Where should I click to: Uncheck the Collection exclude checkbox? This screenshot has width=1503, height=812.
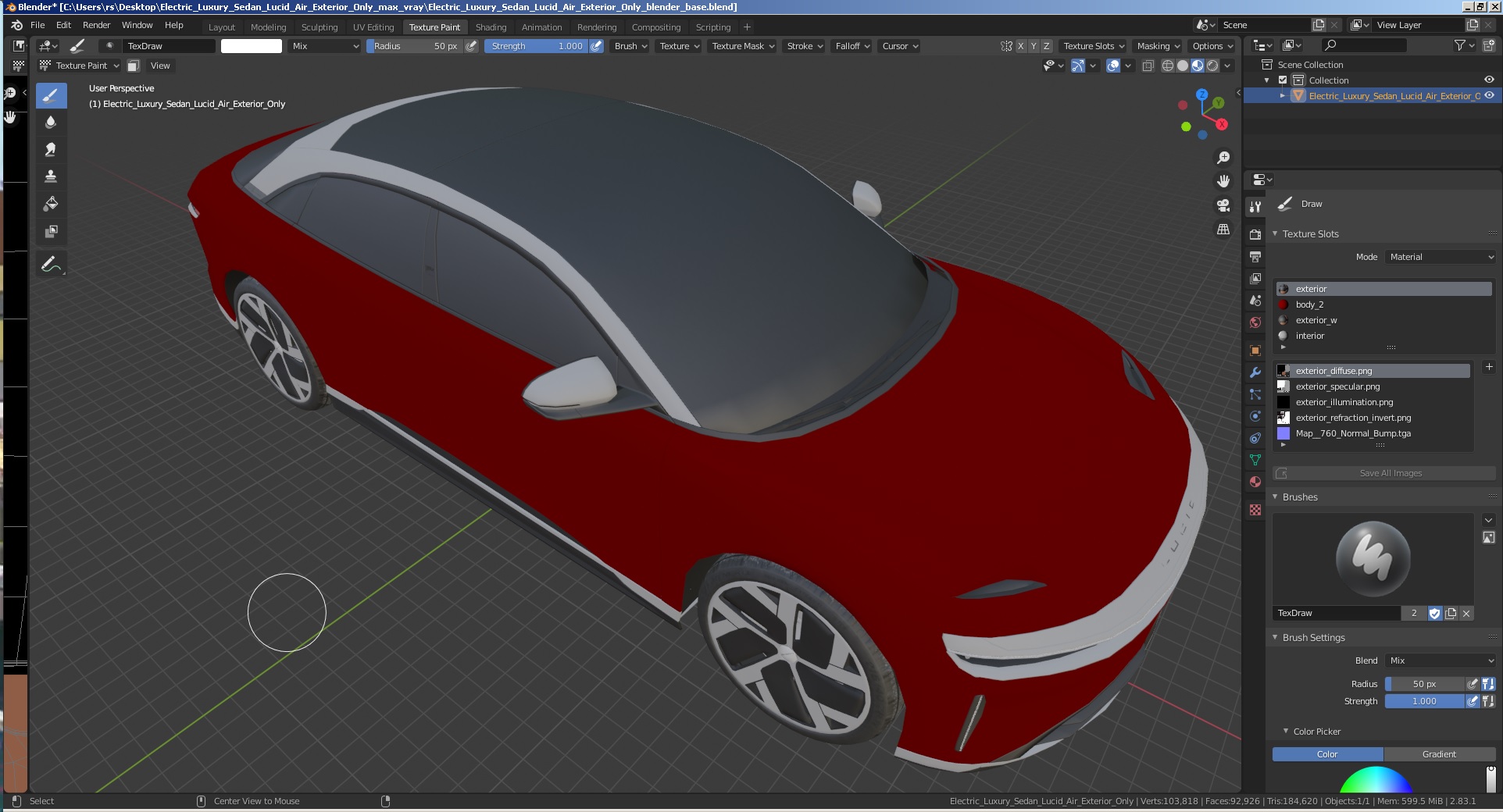[x=1283, y=80]
